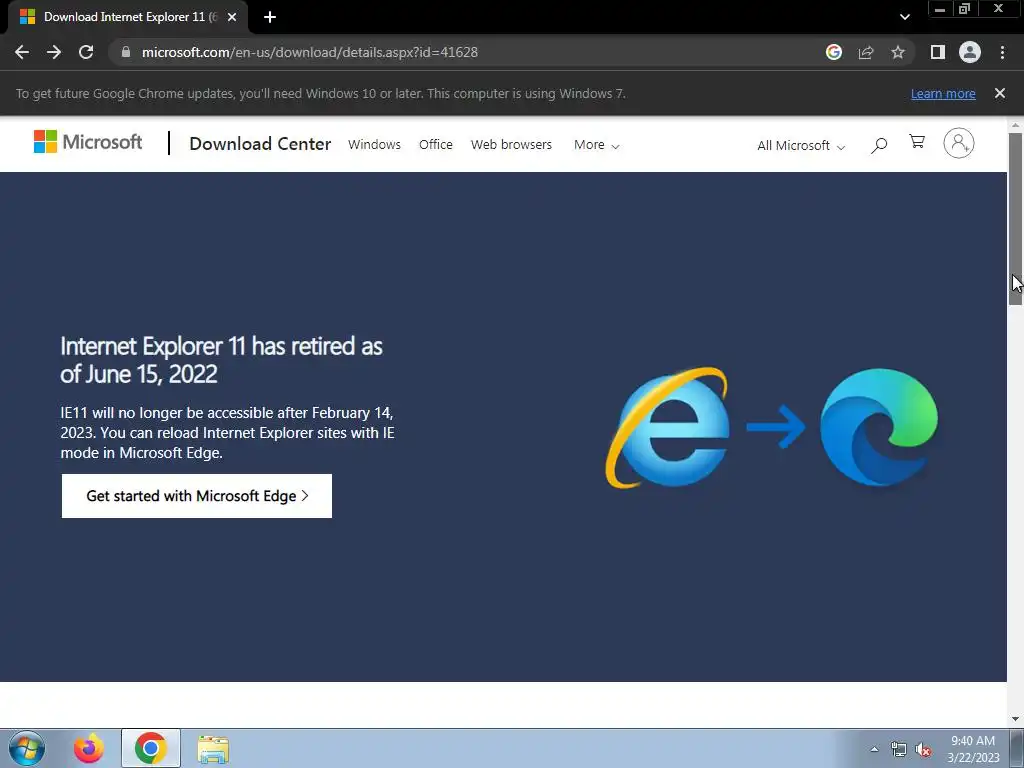Open Chrome three-dot menu
Screen dimensions: 1024x768
1002,52
